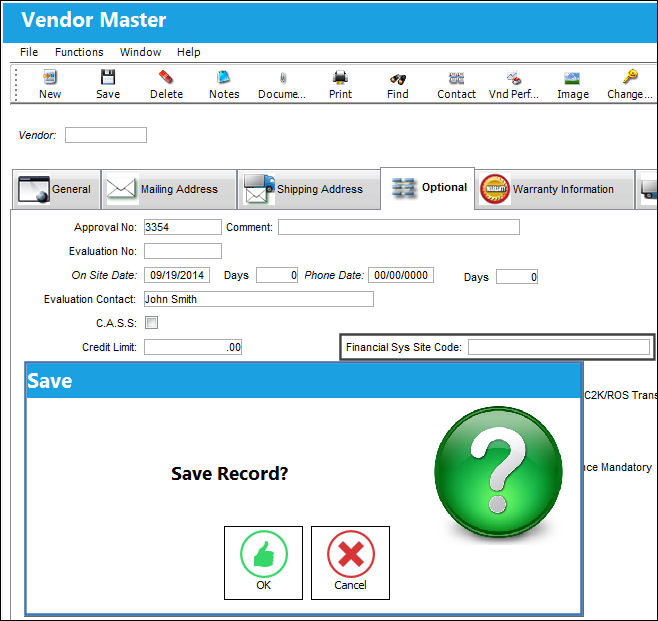Open Notes from the toolbar

[x=224, y=85]
